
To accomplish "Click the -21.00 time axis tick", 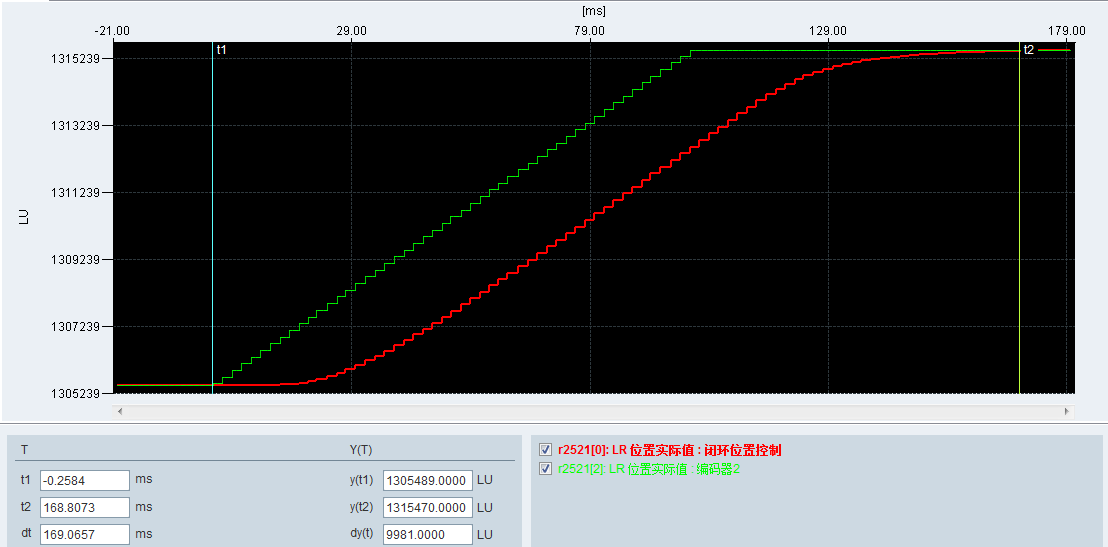I will [112, 30].
